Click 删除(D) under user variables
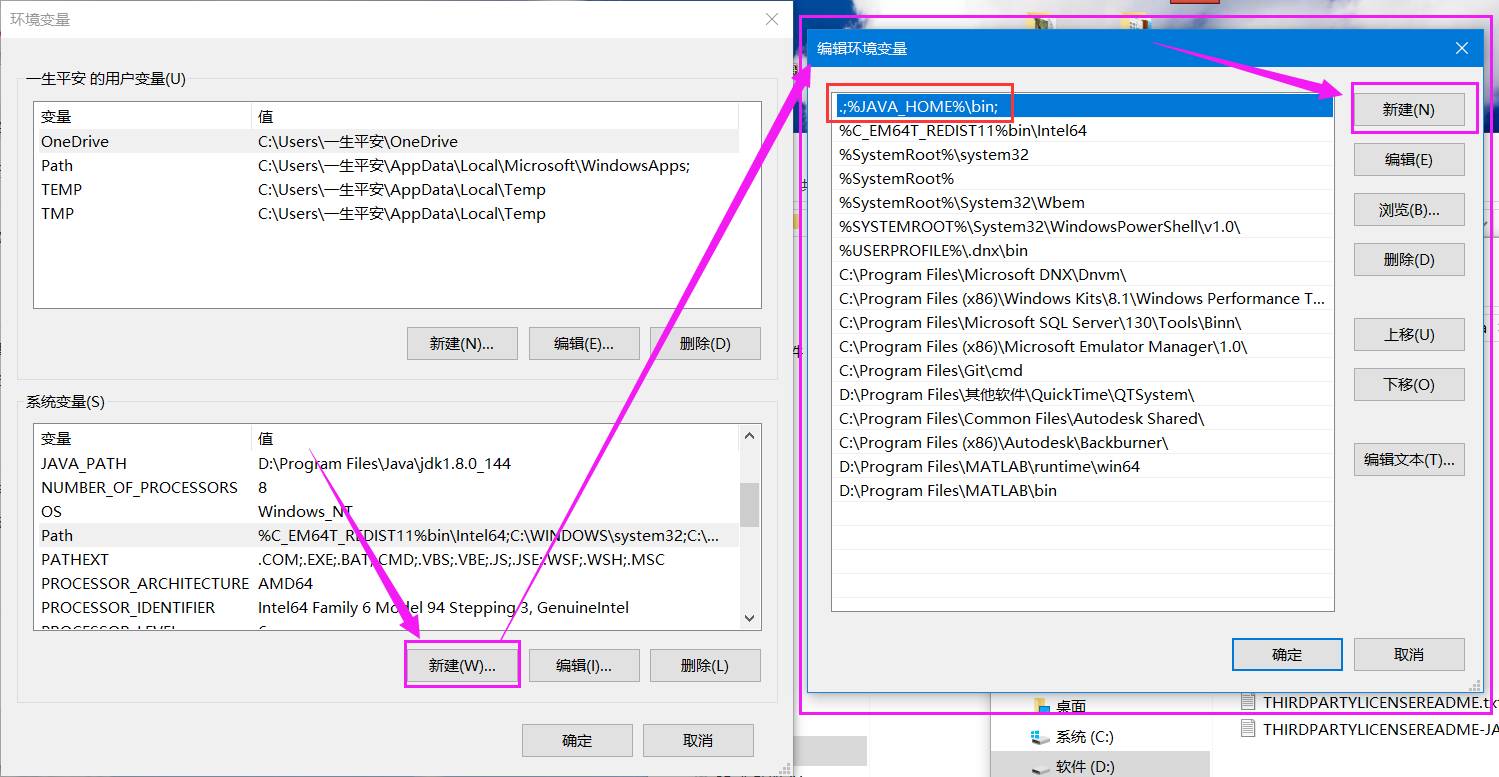Viewport: 1499px width, 777px height. [x=705, y=343]
